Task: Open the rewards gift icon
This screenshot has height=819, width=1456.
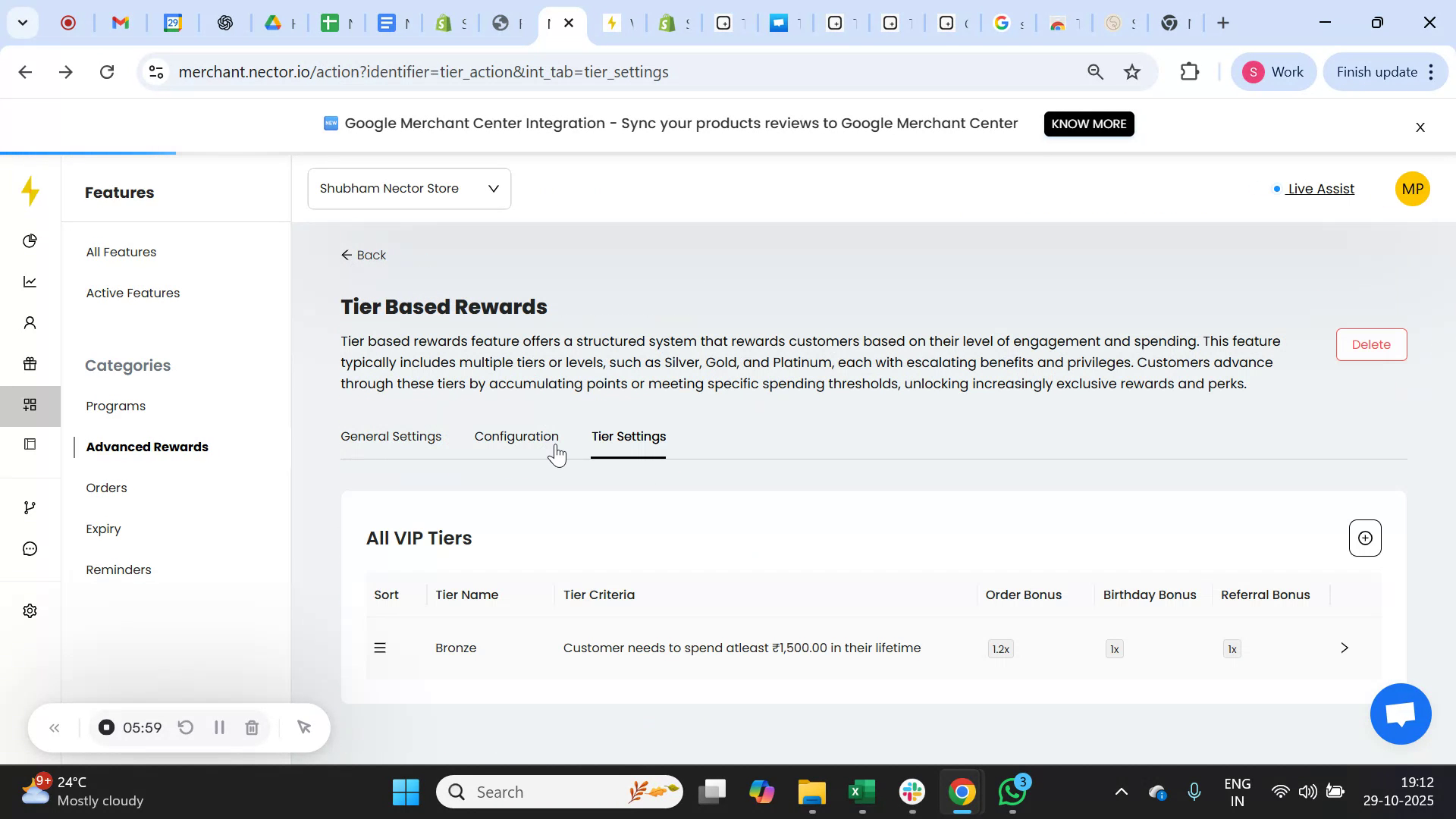Action: coord(30,364)
